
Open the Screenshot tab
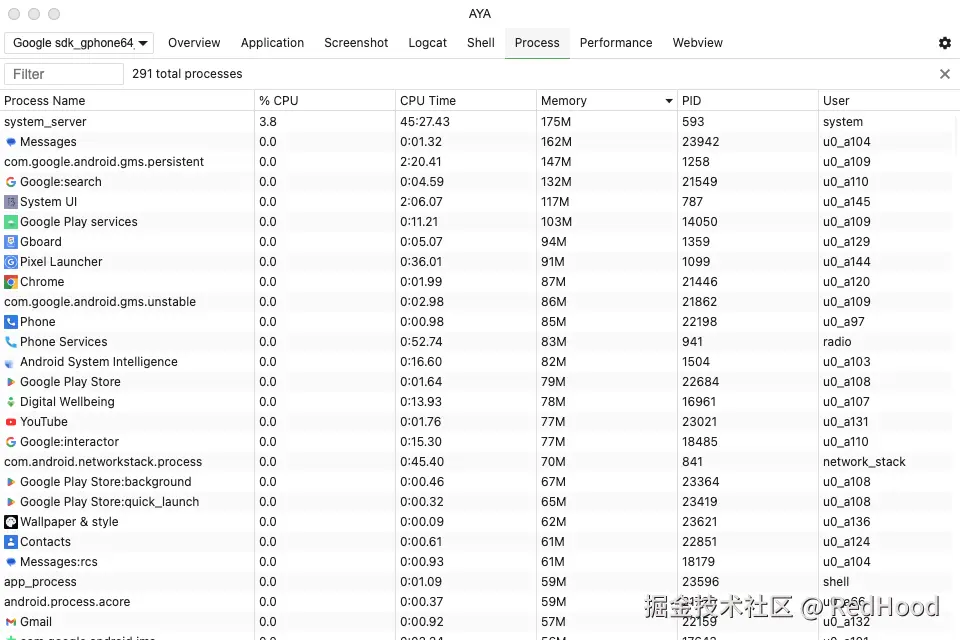(356, 43)
